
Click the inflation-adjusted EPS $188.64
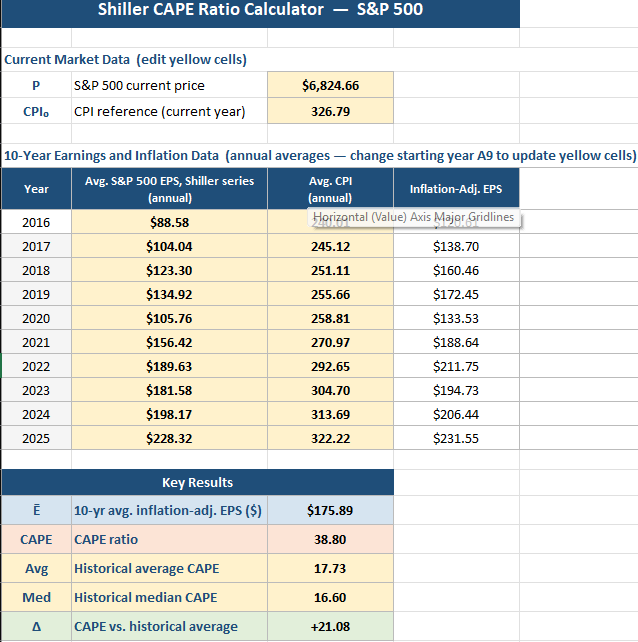pyautogui.click(x=456, y=342)
